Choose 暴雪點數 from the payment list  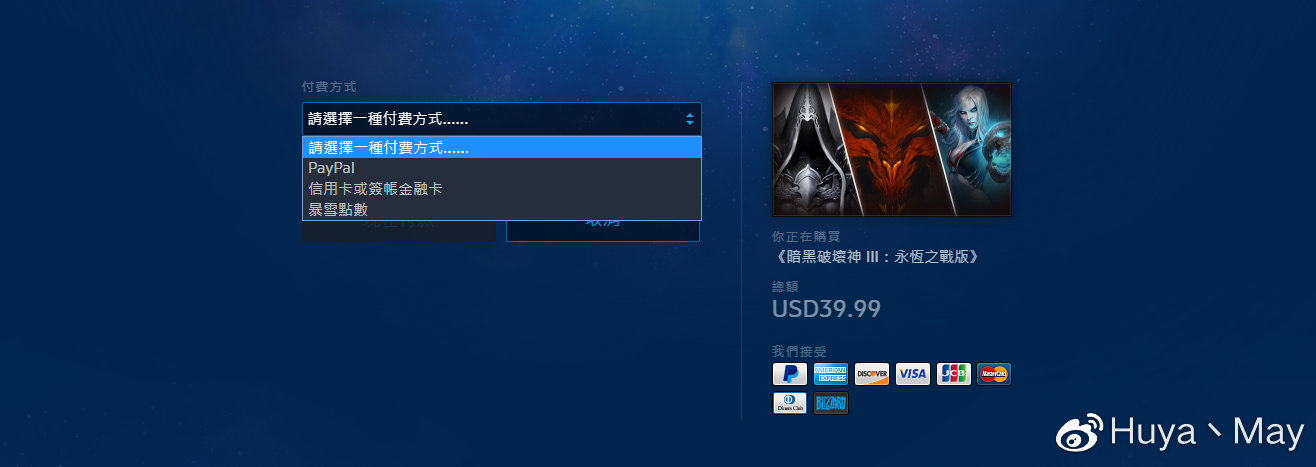502,209
